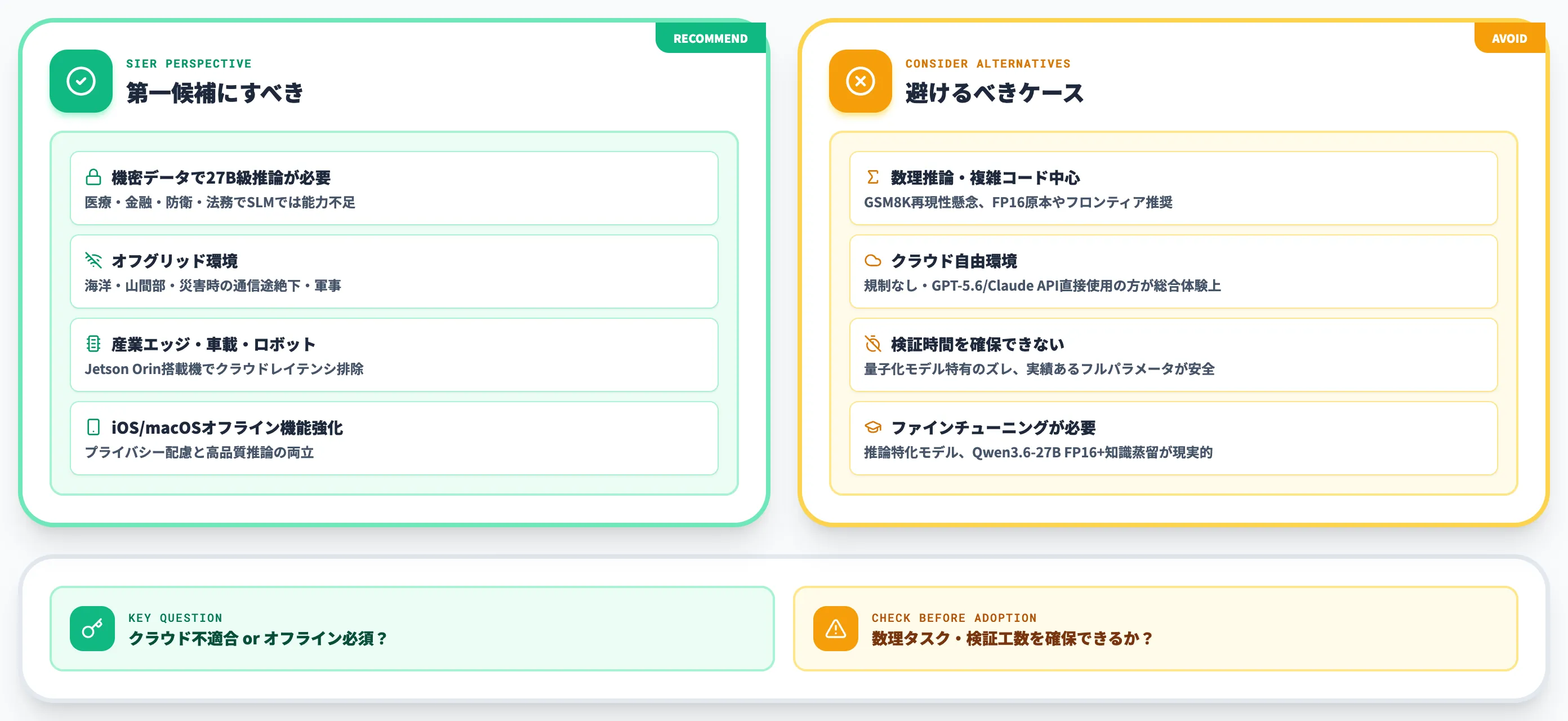Click the wifi-off icon beside オフグリッド環境

(93, 261)
